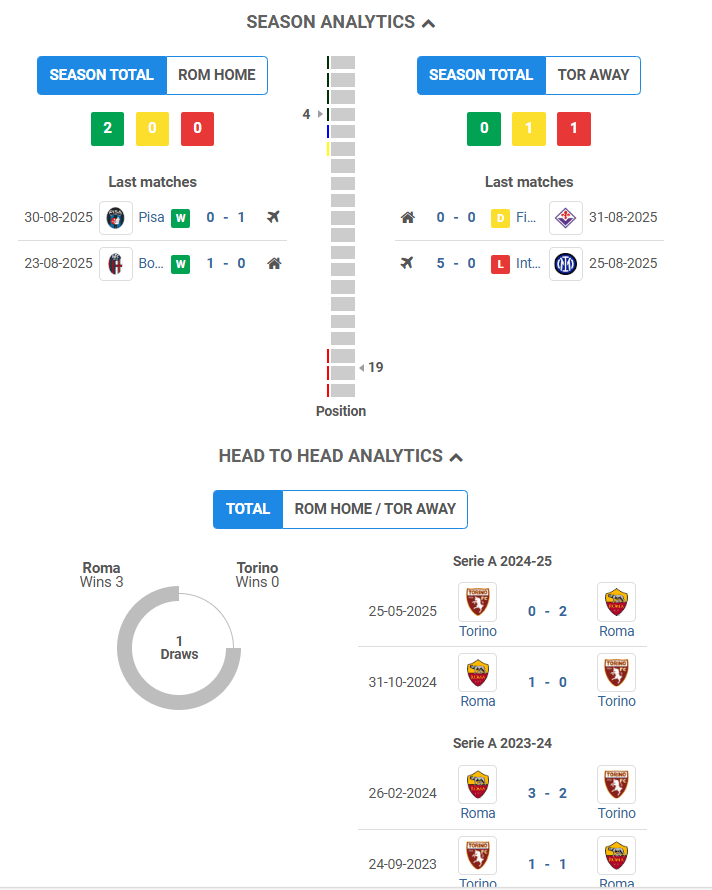712x890 pixels.
Task: Switch to ROM HOME stats tab
Action: point(217,75)
